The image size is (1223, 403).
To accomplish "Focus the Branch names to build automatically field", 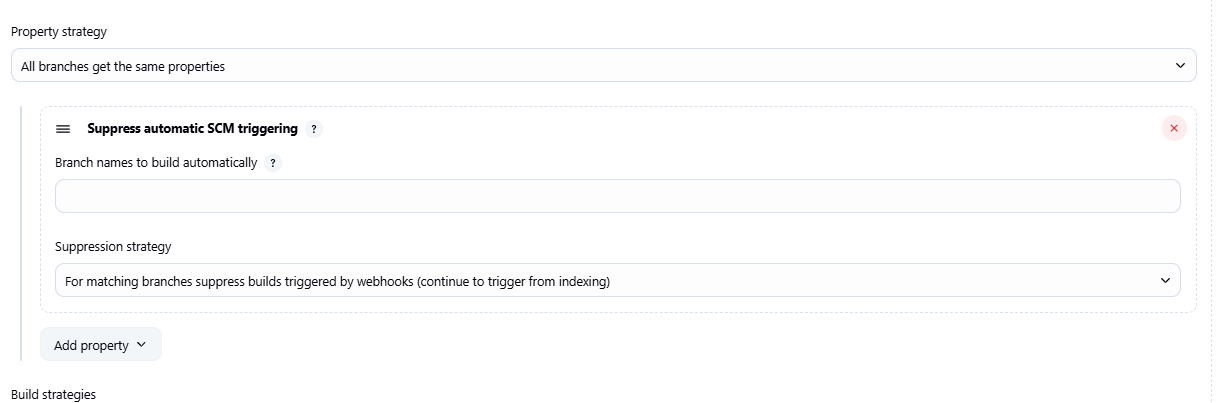I will (617, 196).
